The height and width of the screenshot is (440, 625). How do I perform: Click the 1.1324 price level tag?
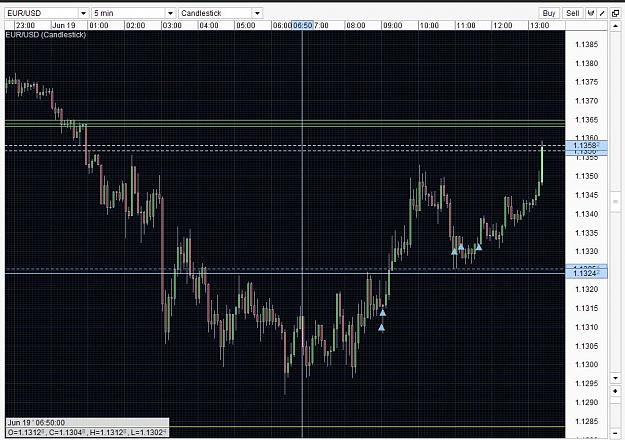click(x=586, y=273)
